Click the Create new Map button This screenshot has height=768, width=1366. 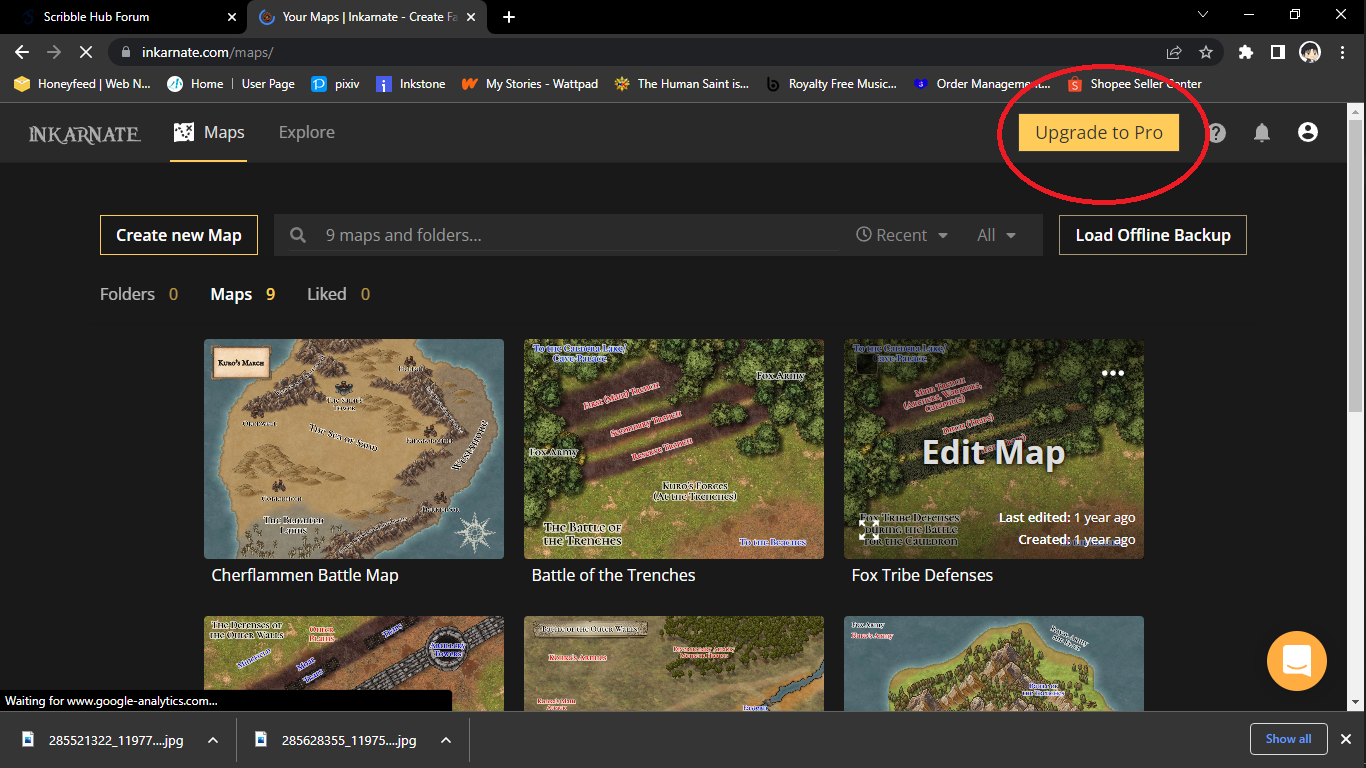178,235
